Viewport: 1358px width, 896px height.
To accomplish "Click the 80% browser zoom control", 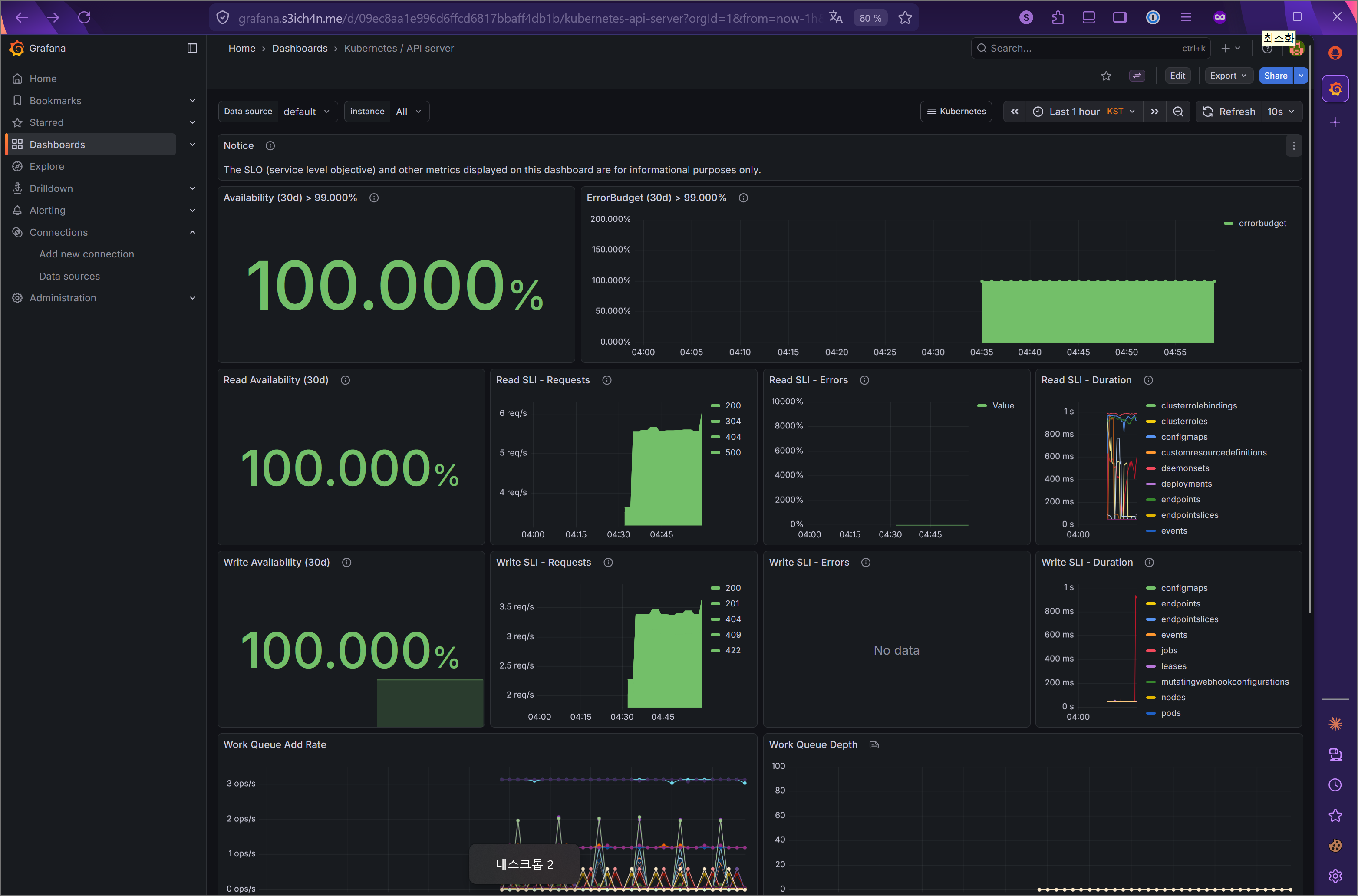I will click(870, 18).
